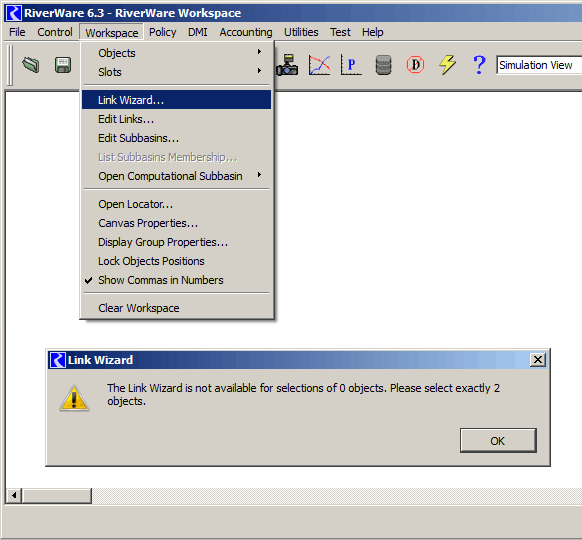Click the camera snapshot toolbar icon
Viewport: 582px width, 540px height.
287,65
